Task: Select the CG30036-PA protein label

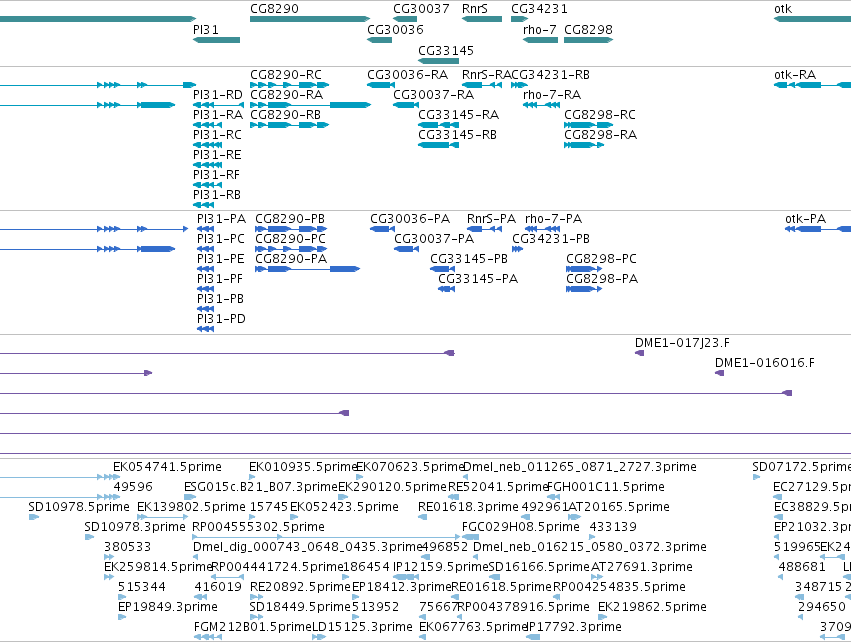Action: pos(410,219)
